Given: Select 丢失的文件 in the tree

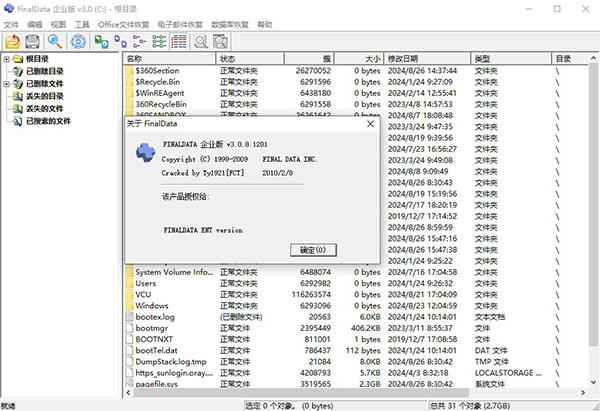Looking at the screenshot, I should (44, 109).
